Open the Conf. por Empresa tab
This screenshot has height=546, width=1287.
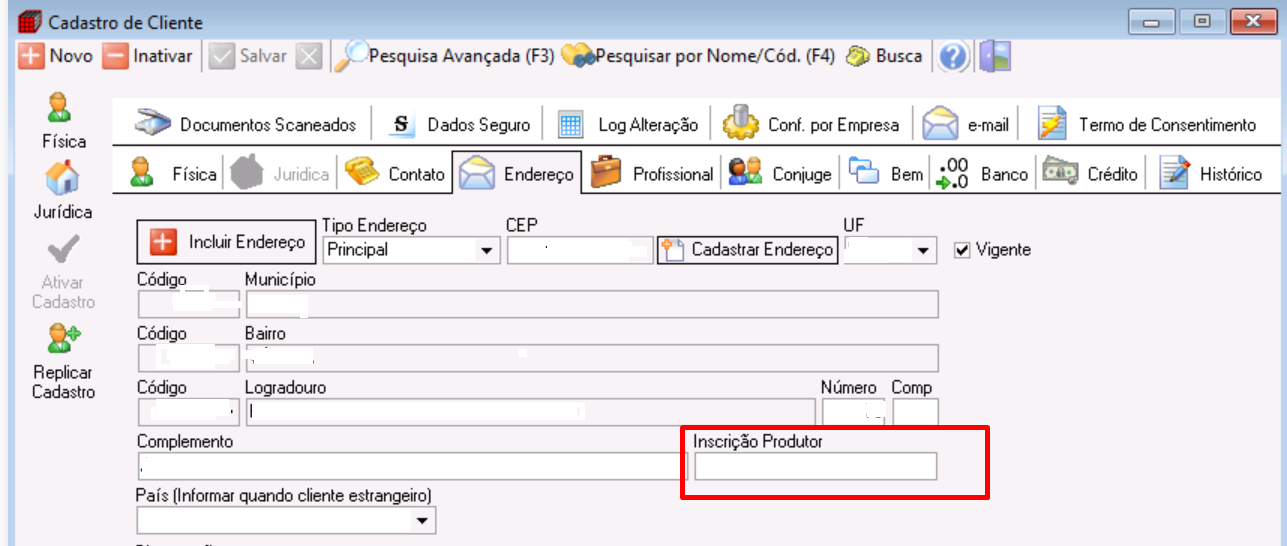tap(811, 125)
